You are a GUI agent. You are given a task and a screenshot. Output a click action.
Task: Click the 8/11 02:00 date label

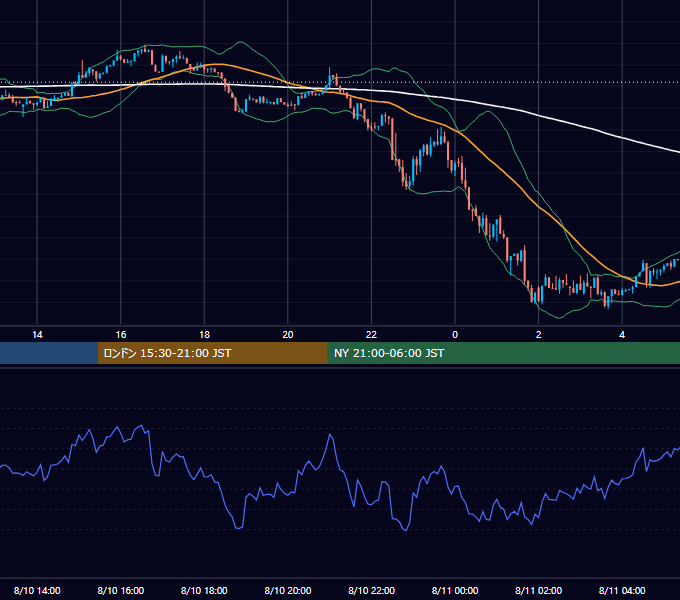[x=539, y=590]
